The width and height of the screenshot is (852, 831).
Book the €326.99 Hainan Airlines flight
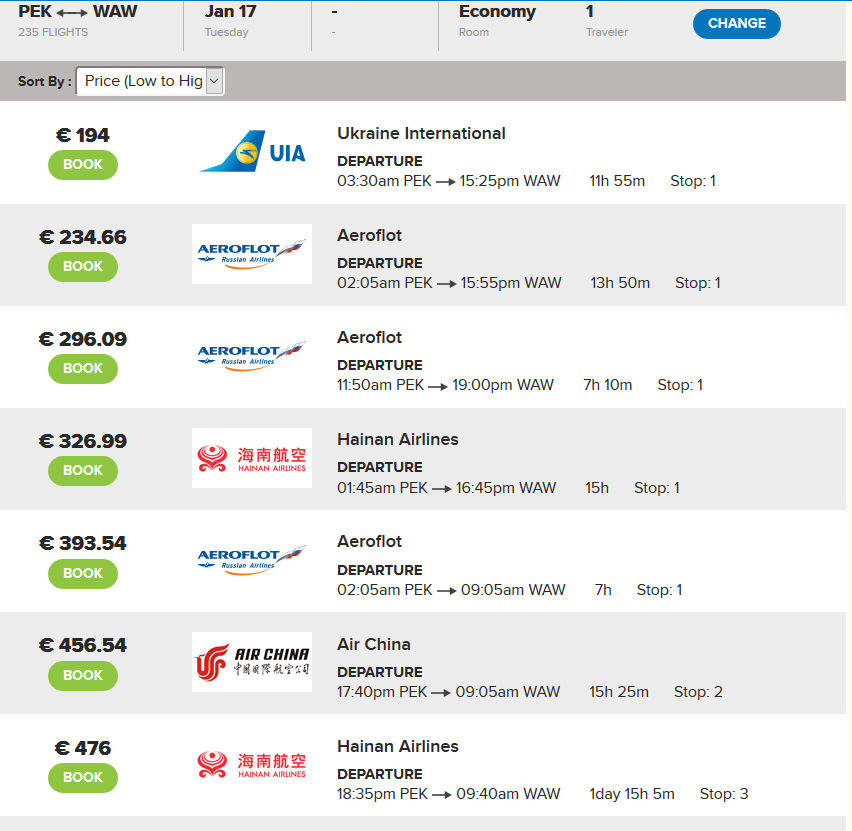pos(83,471)
